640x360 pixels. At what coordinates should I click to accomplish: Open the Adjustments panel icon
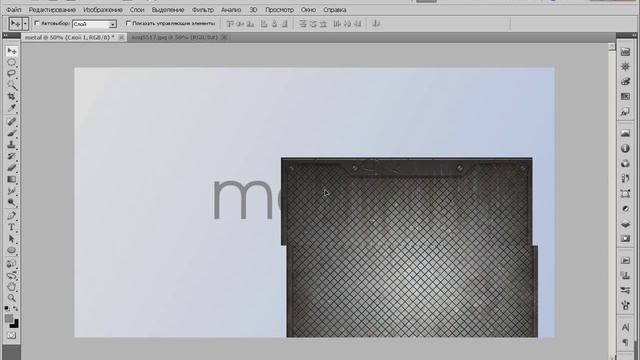(x=625, y=209)
